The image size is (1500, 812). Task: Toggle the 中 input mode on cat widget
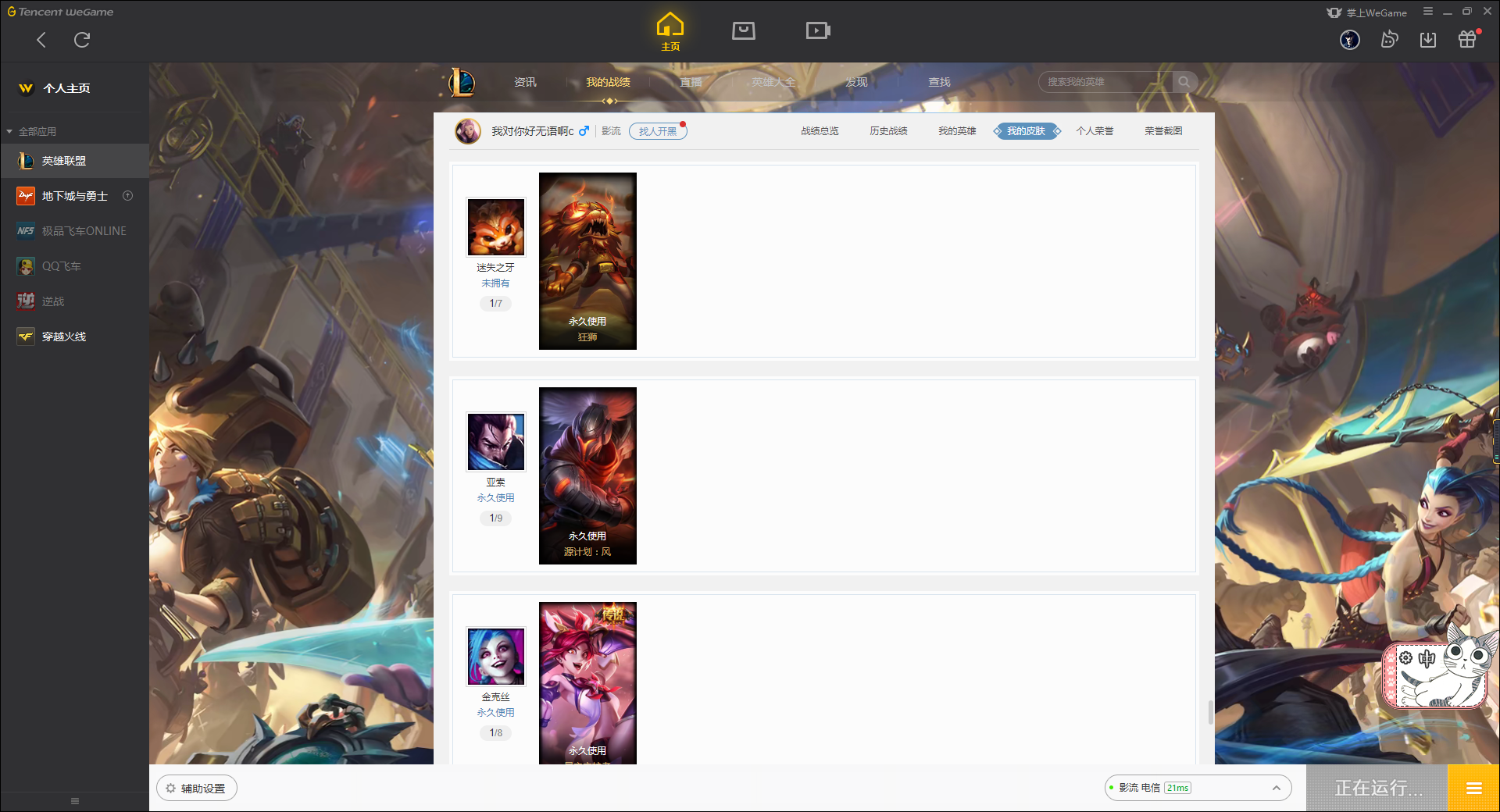(x=1427, y=658)
